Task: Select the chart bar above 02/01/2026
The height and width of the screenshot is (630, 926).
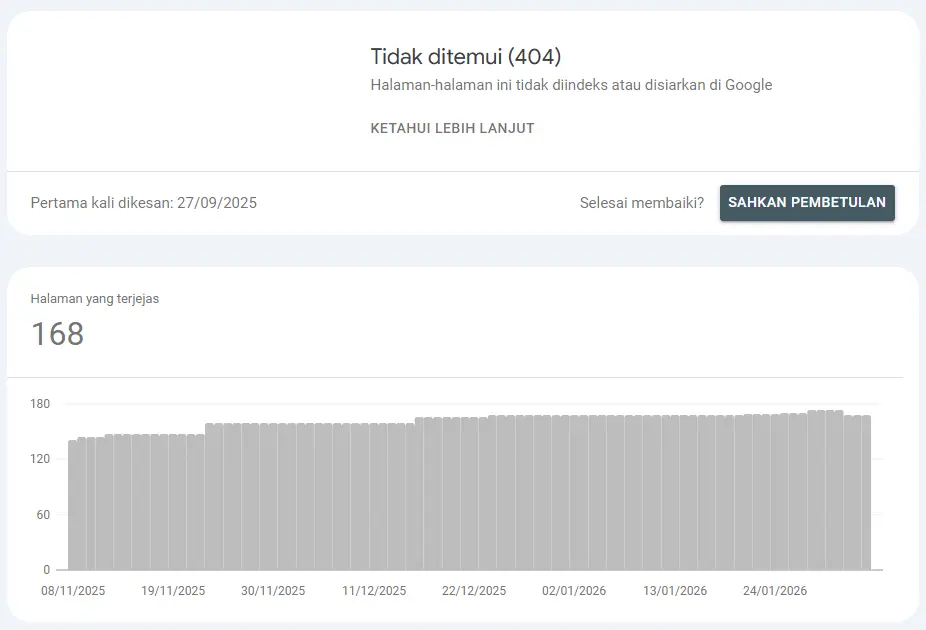Action: [575, 493]
